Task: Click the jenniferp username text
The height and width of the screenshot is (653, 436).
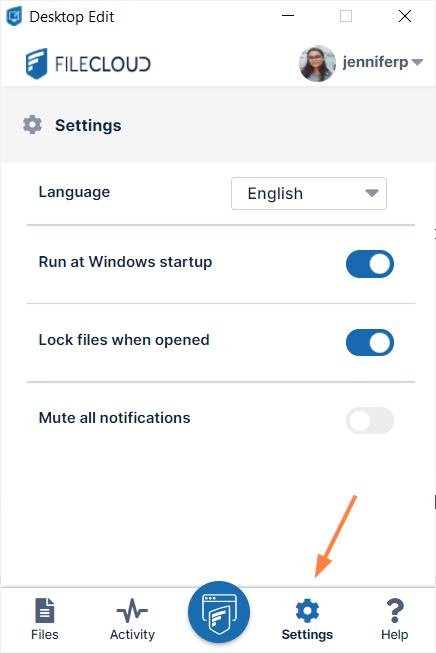Action: click(375, 62)
